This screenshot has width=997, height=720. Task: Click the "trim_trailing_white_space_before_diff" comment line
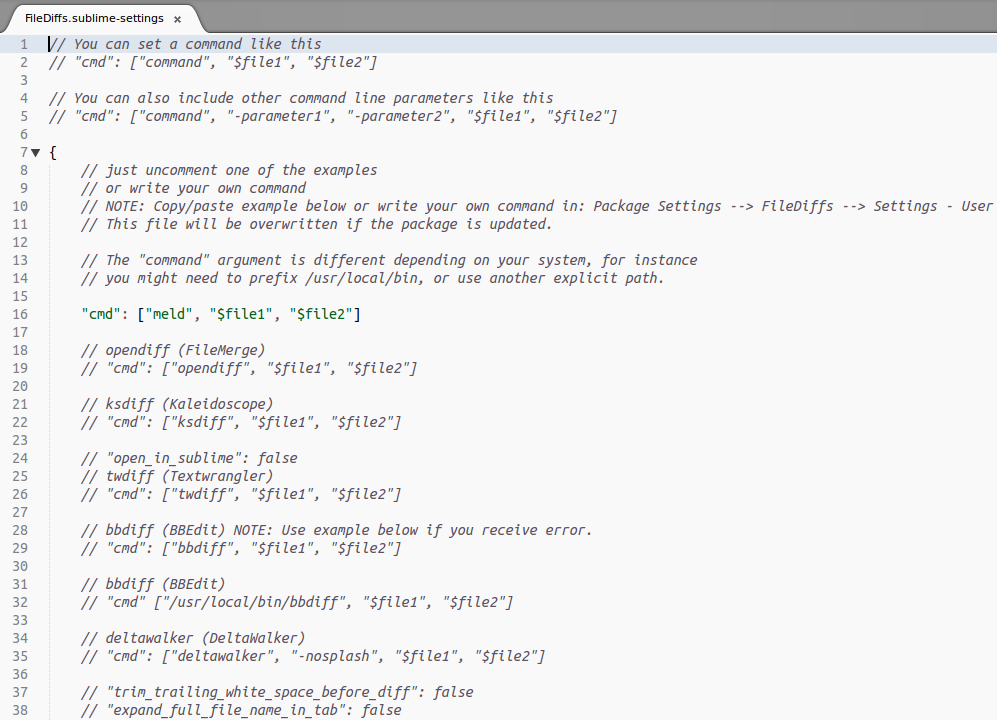[x=277, y=692]
